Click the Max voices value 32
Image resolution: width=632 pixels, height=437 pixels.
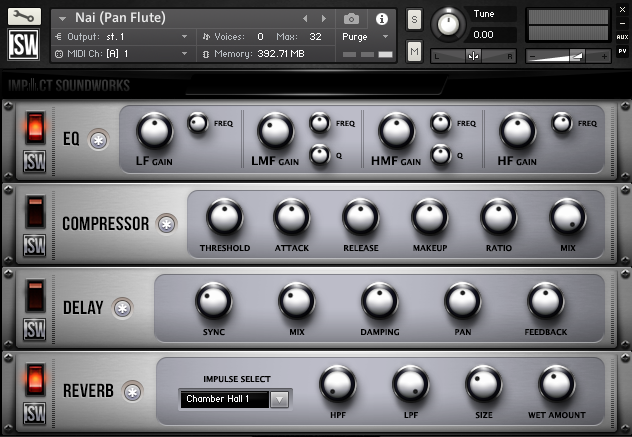pos(315,37)
